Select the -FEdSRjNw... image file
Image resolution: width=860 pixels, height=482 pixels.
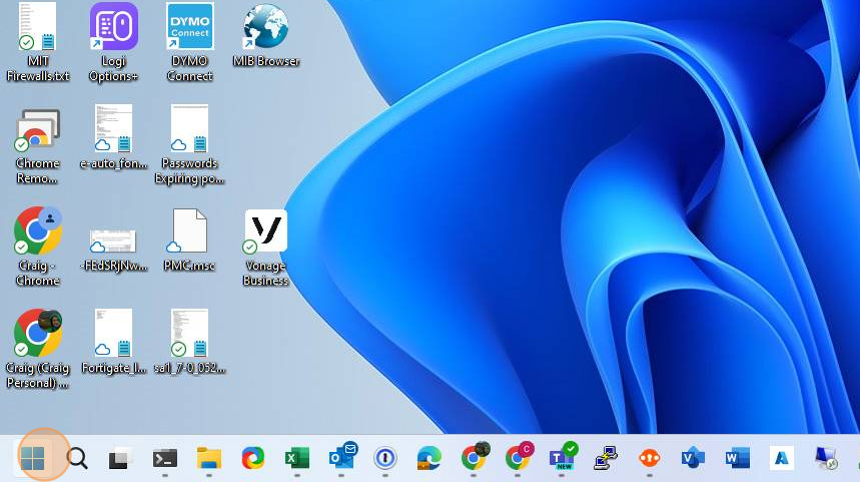[113, 249]
